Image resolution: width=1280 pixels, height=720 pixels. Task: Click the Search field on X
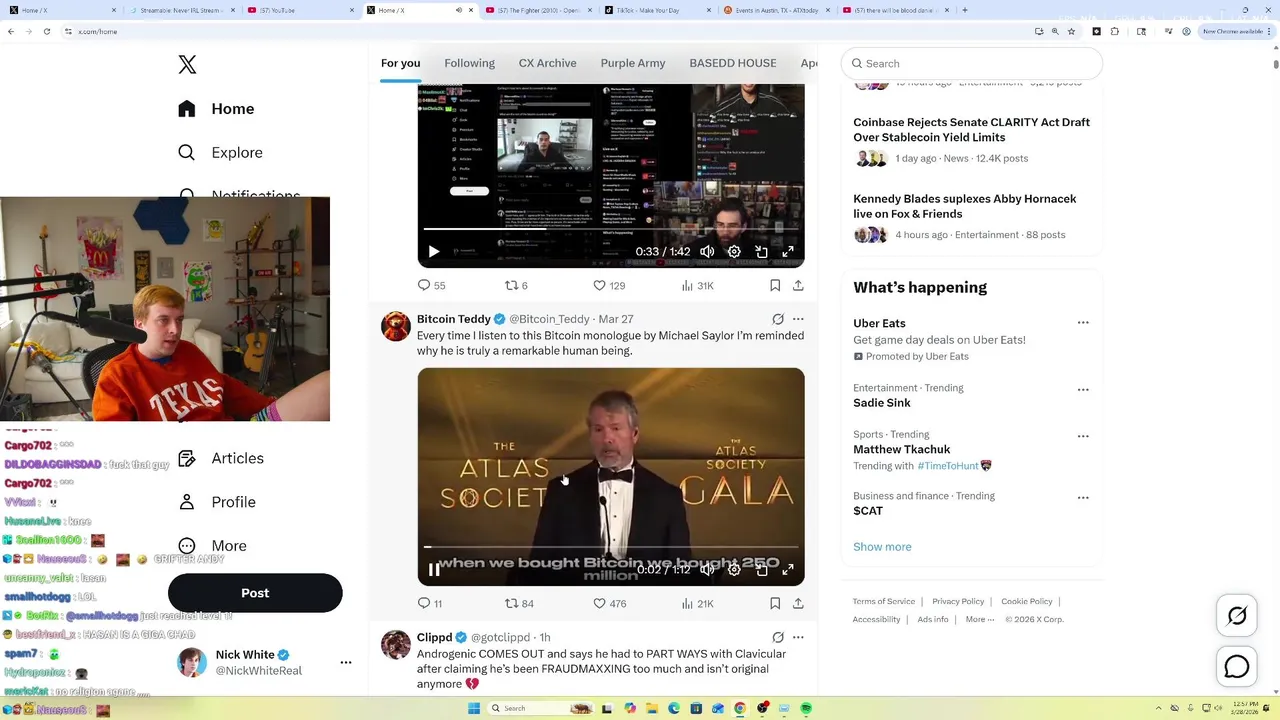972,63
